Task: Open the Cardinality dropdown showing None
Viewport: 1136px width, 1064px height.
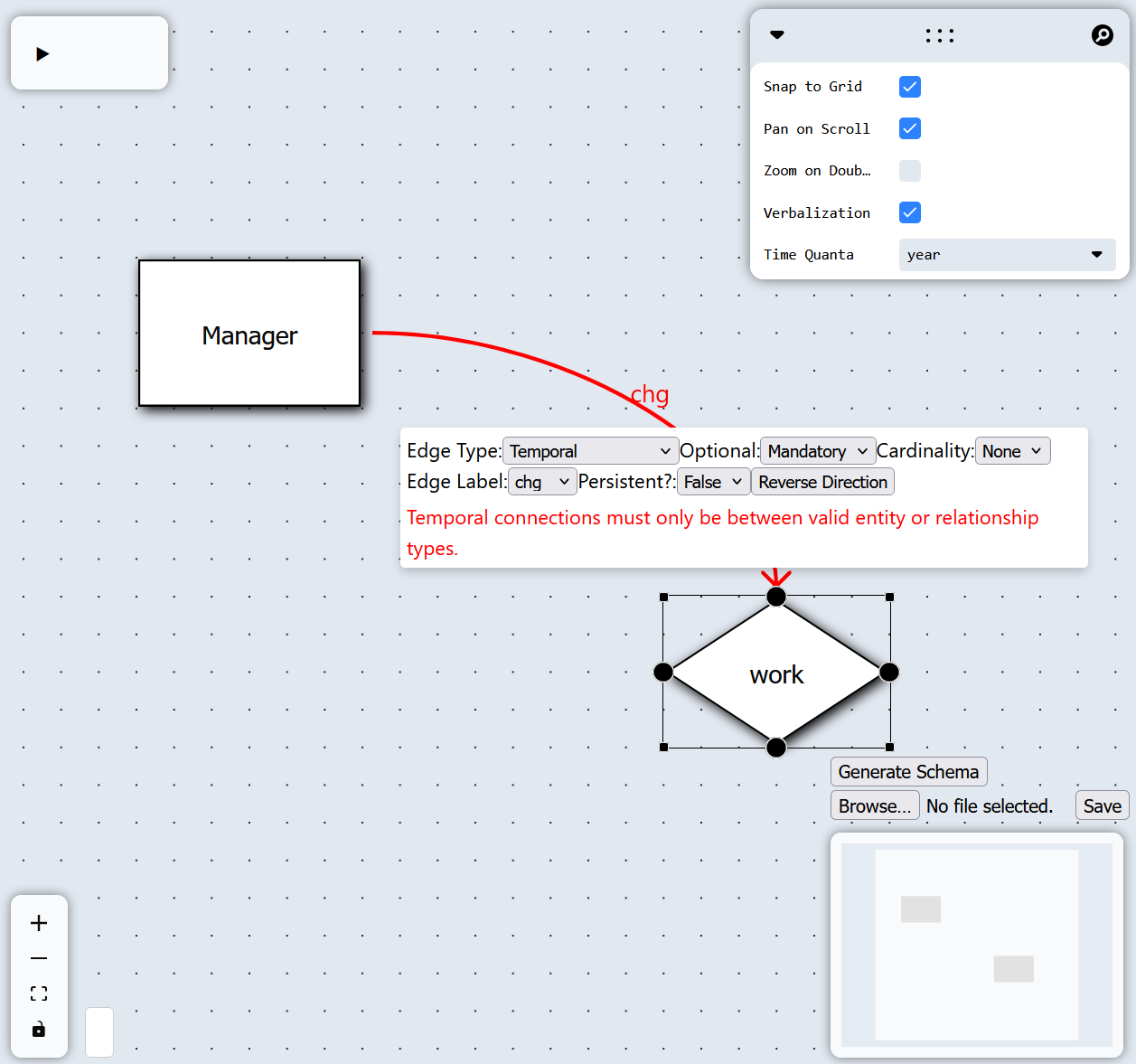Action: [1012, 450]
